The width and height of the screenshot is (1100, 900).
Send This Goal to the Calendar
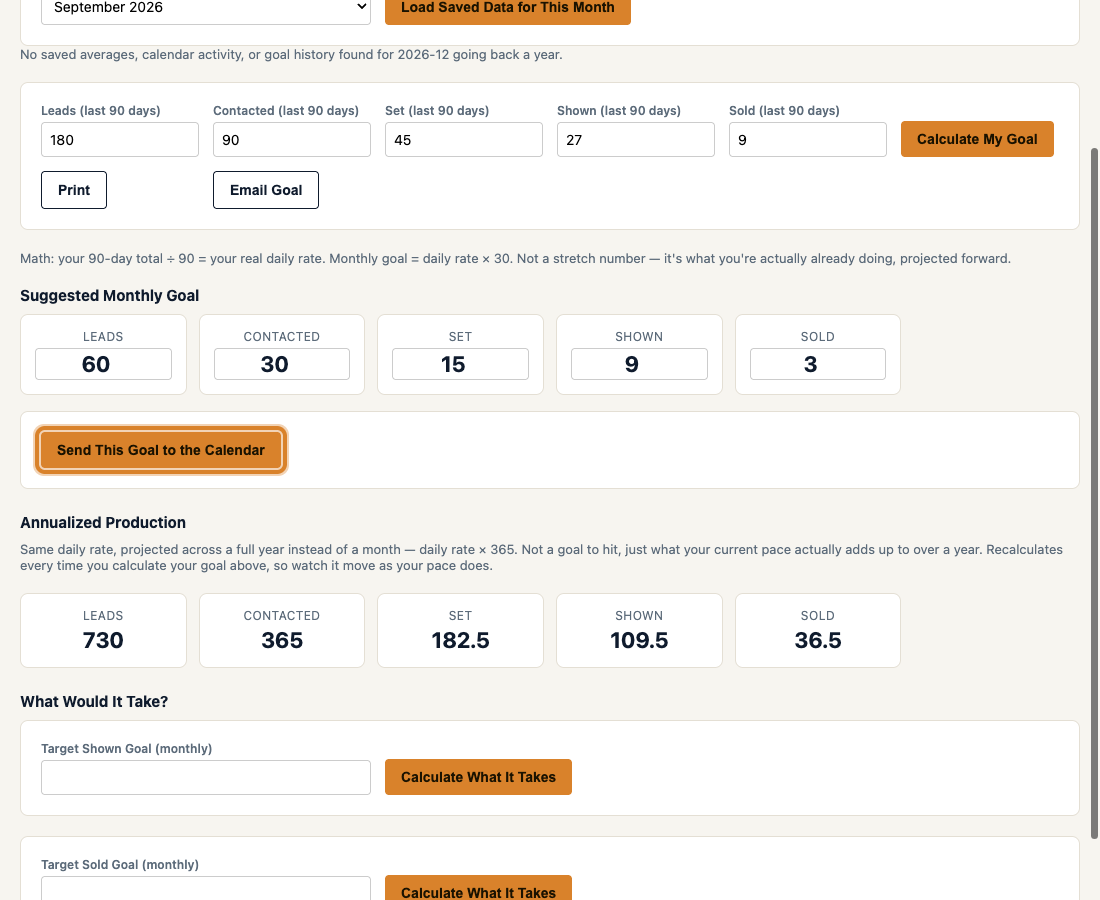click(161, 450)
